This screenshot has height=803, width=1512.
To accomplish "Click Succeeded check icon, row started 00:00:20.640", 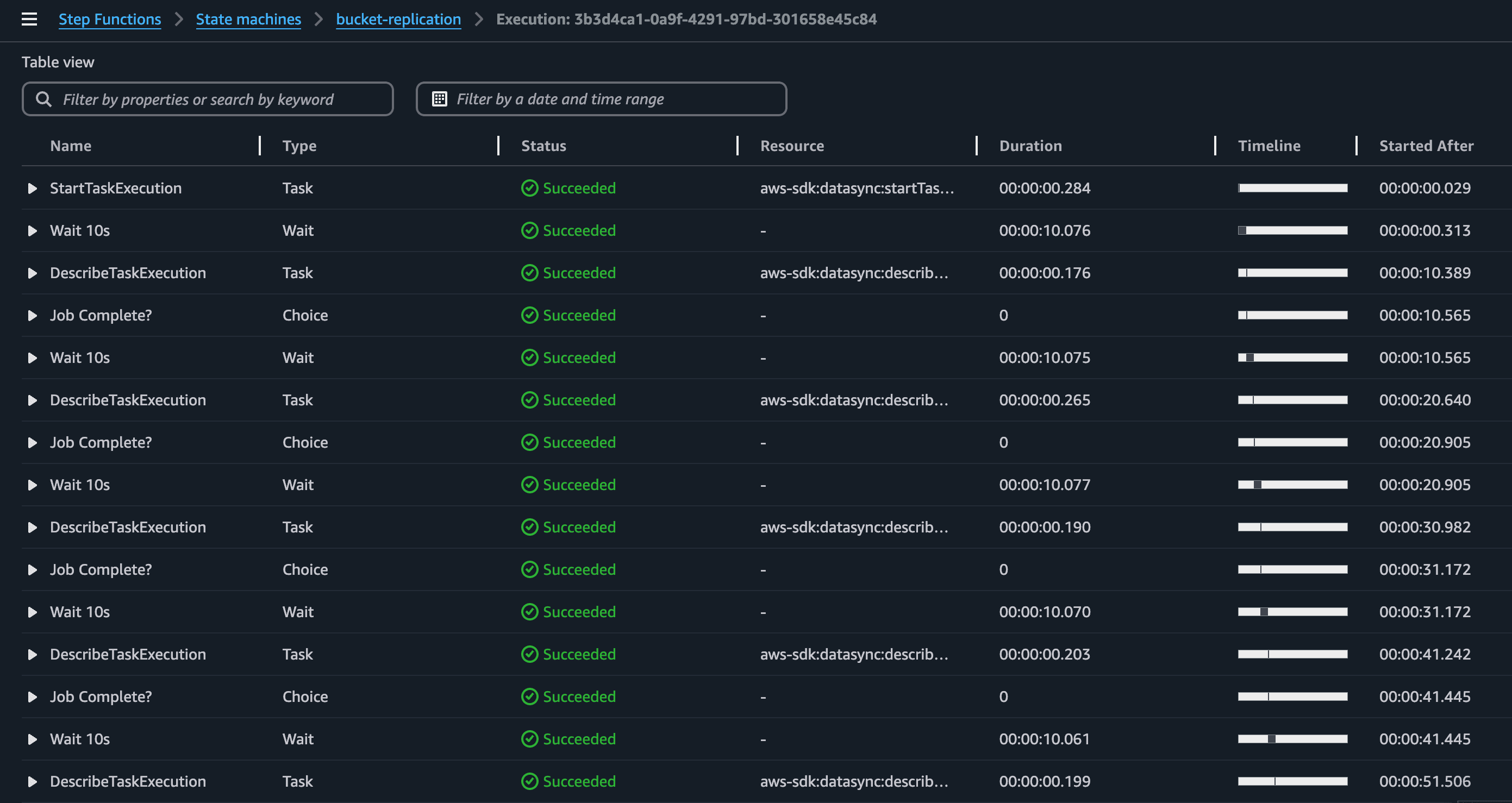I will point(529,400).
